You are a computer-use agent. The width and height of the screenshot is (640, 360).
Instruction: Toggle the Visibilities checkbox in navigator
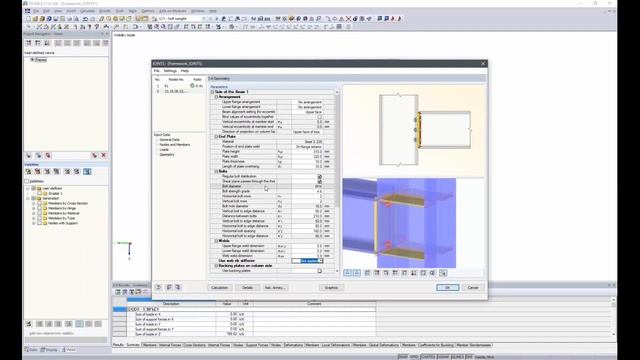[x=27, y=181]
